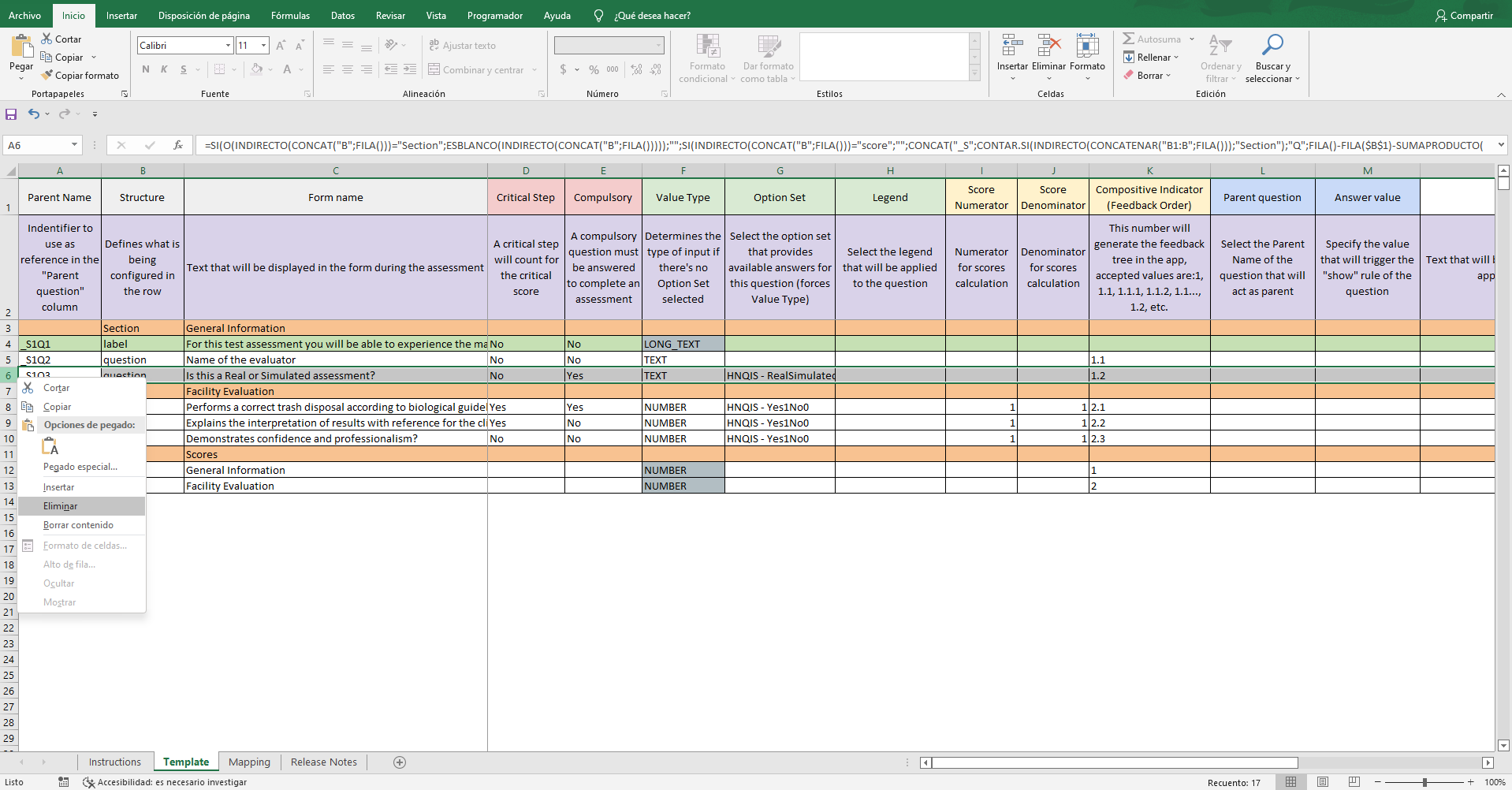Click Pegado especial in context menu
This screenshot has width=1512, height=790.
pos(82,467)
